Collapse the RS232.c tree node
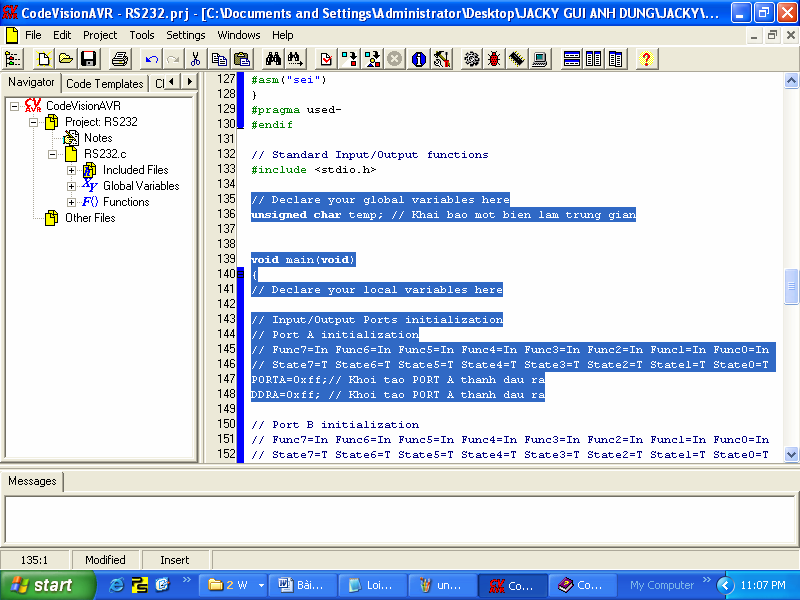Viewport: 800px width, 600px height. (x=53, y=154)
